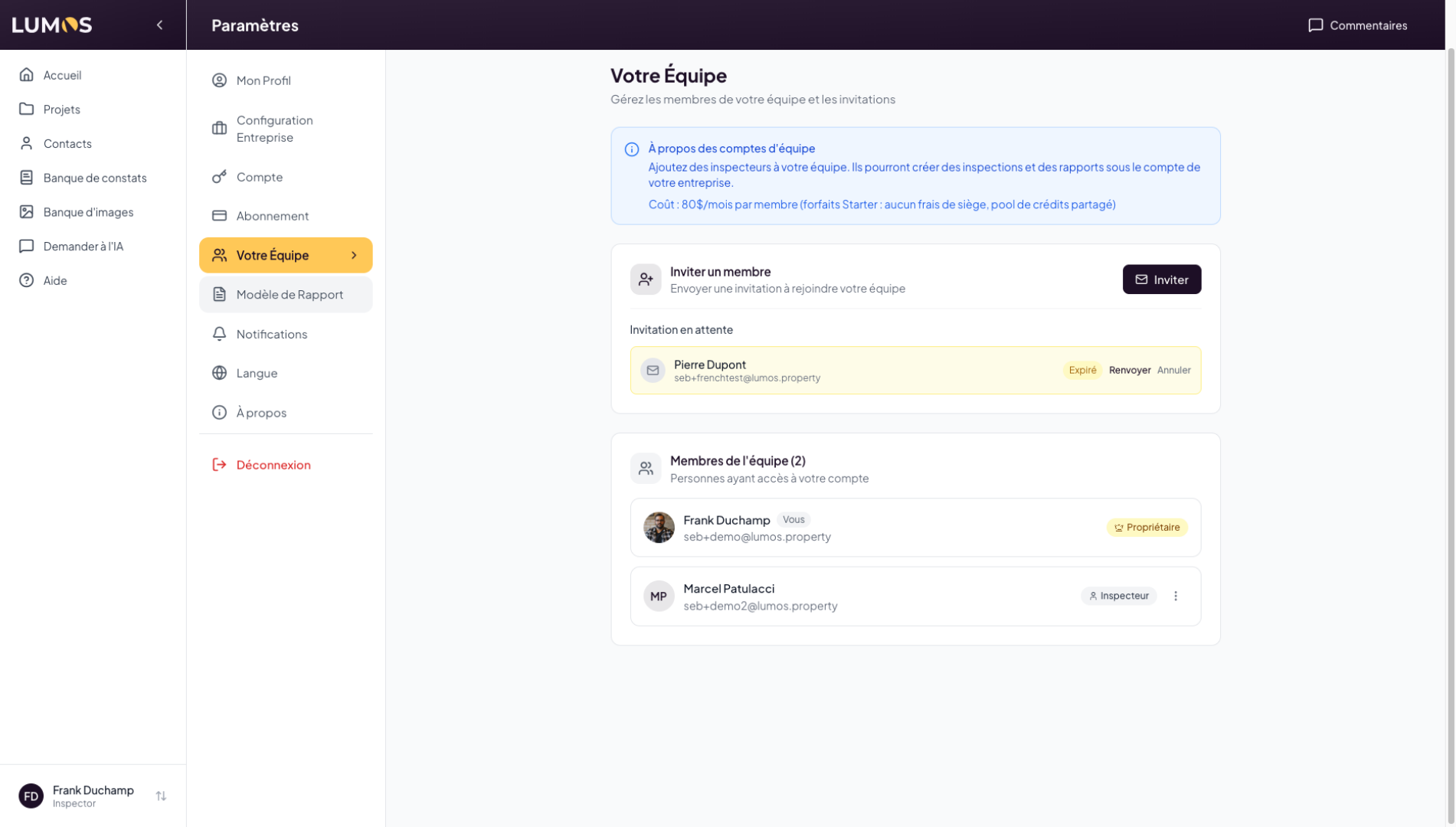This screenshot has height=827, width=1456.
Task: Click the info icon in the team accounts notice
Action: [632, 149]
